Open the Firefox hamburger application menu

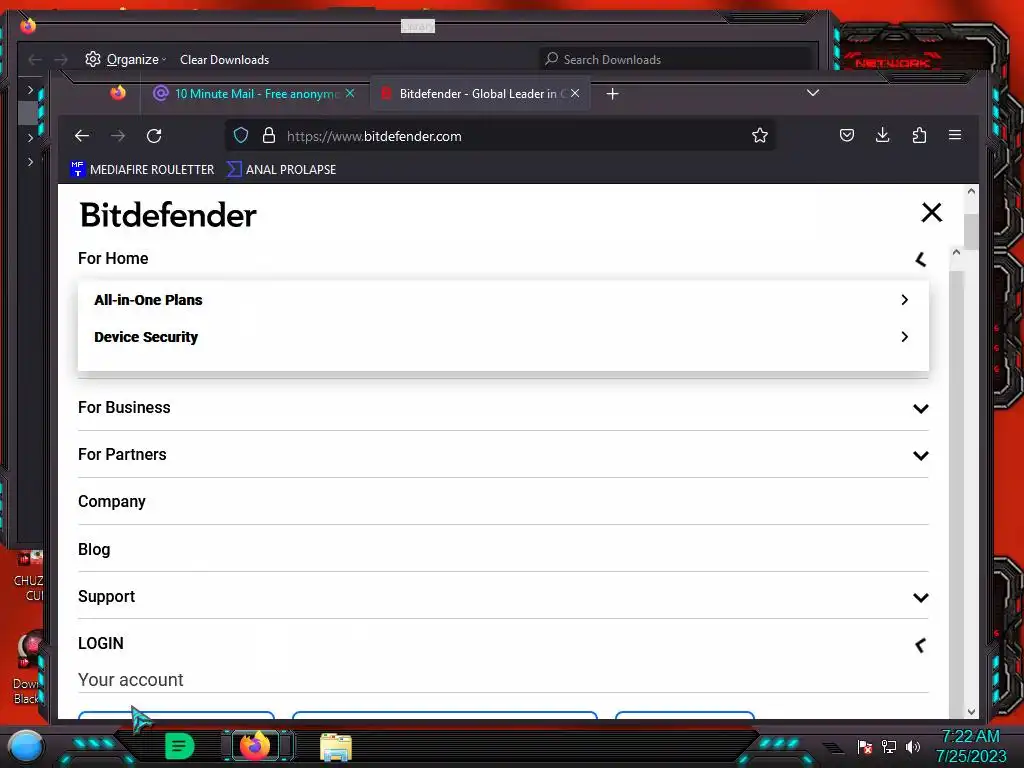(x=955, y=135)
